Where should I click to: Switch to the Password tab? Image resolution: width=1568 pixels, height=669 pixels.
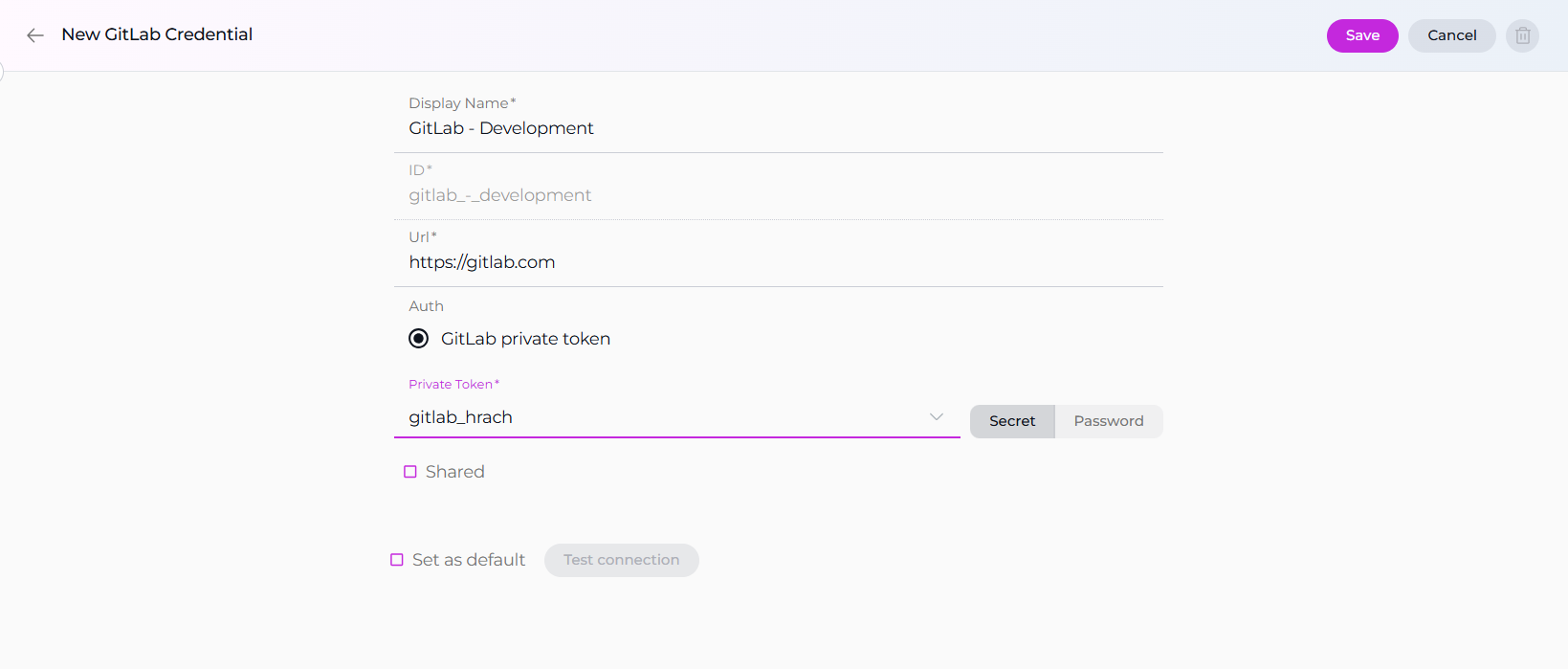click(x=1108, y=421)
